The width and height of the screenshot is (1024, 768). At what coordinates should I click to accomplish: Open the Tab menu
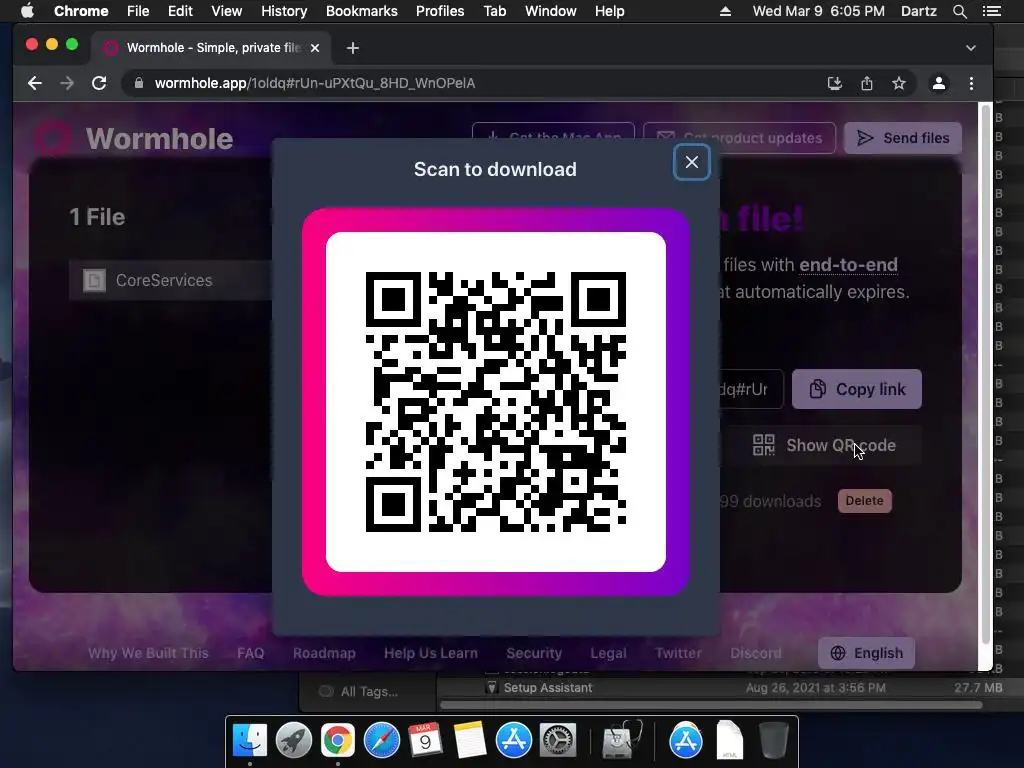click(494, 11)
